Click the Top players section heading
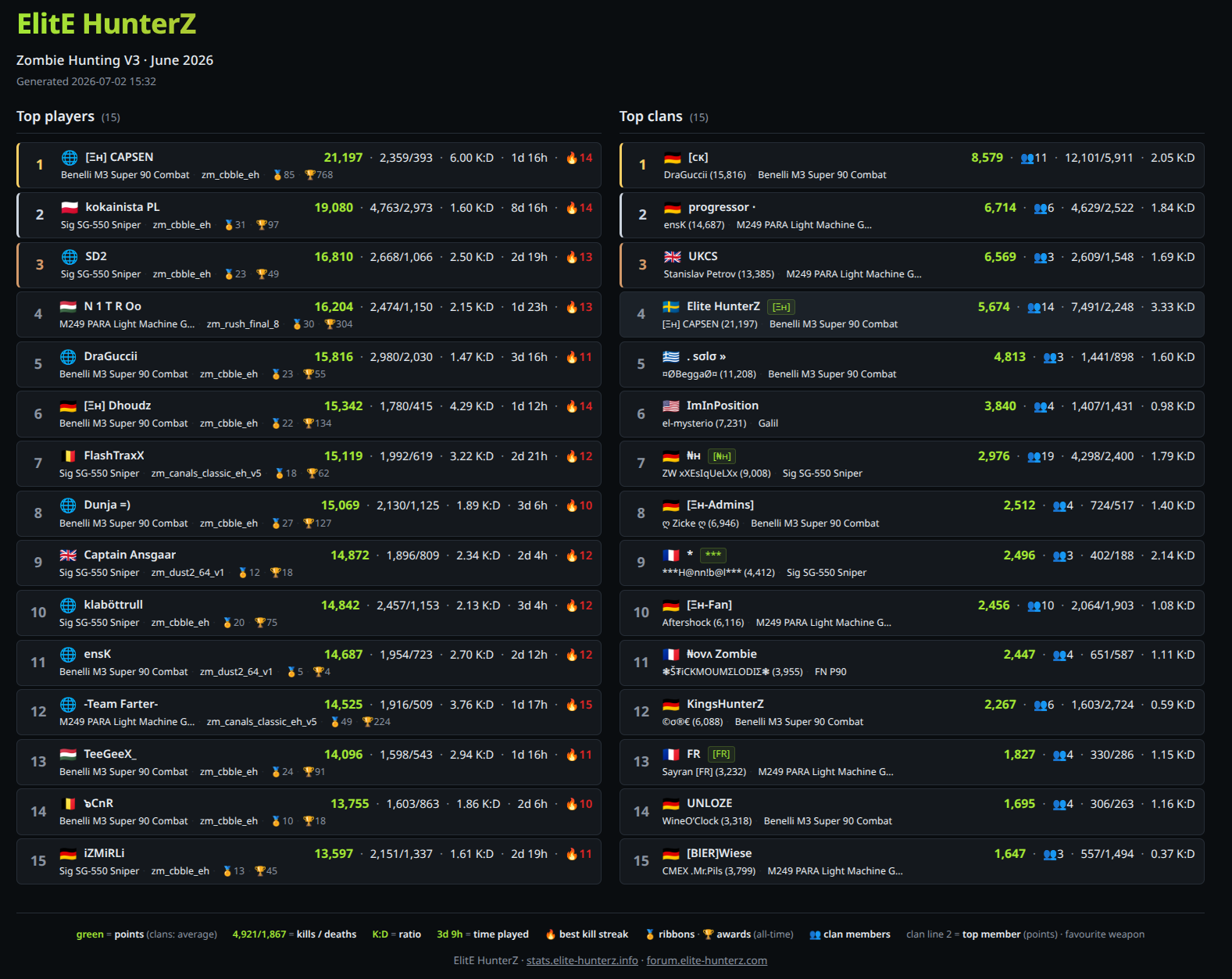This screenshot has width=1232, height=979. (55, 116)
